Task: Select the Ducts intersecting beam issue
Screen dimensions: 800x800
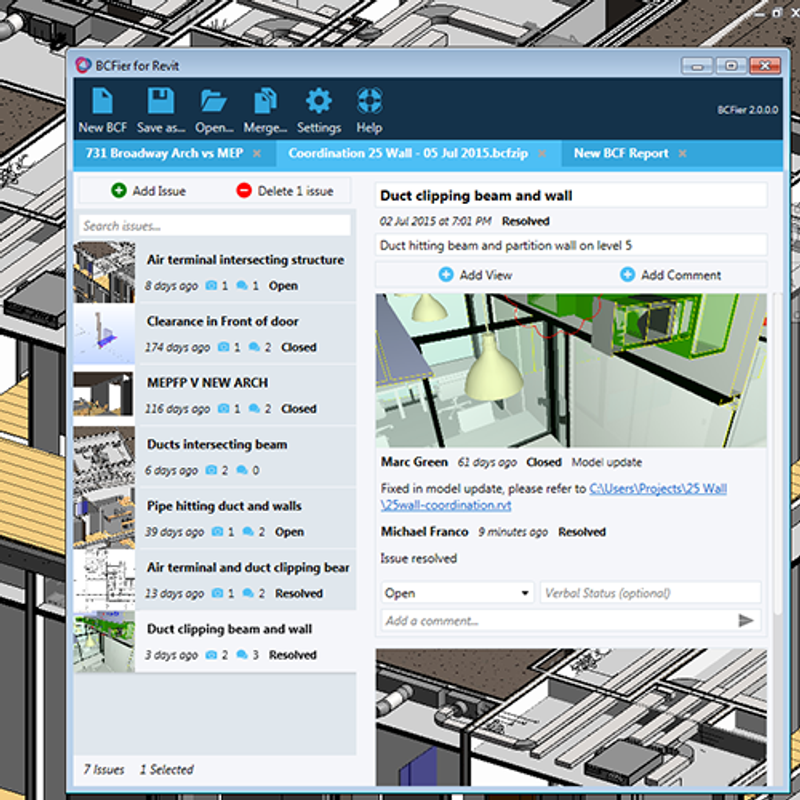Action: click(x=215, y=457)
